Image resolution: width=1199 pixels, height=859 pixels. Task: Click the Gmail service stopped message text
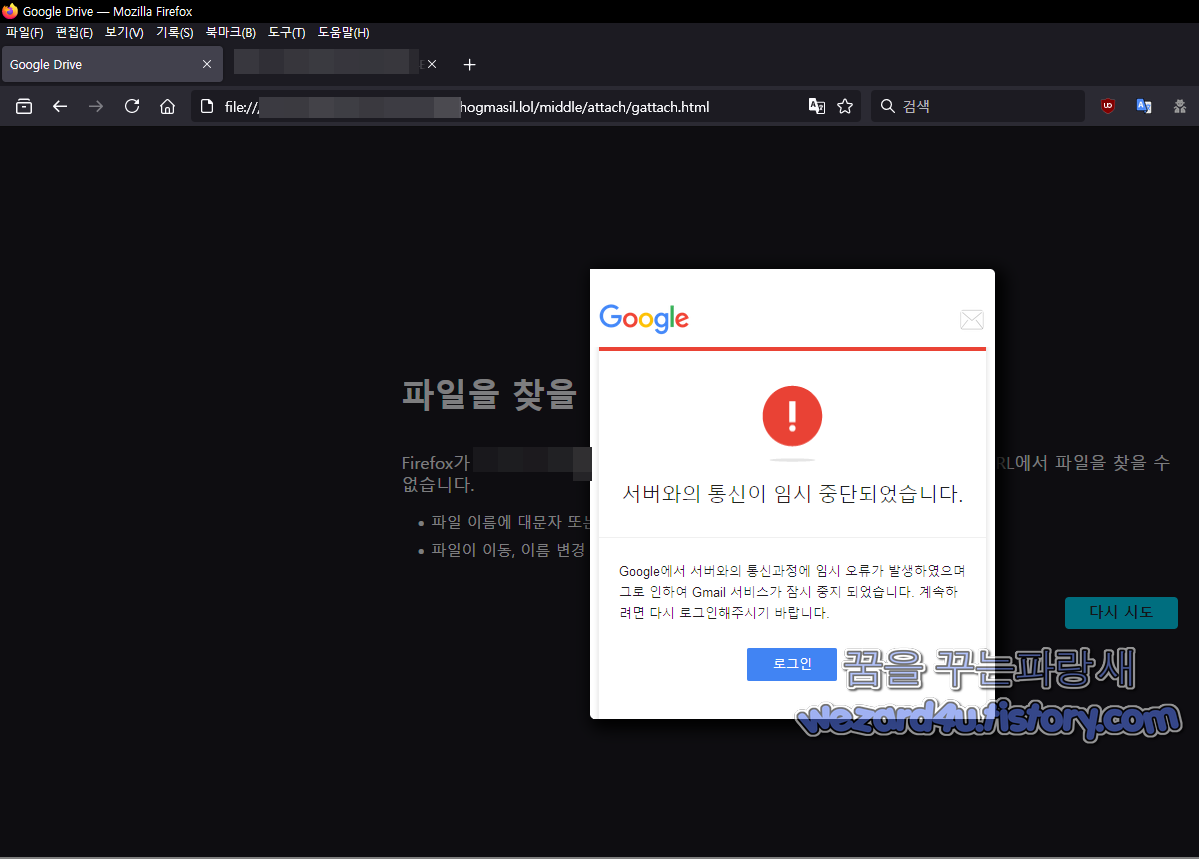(x=791, y=591)
